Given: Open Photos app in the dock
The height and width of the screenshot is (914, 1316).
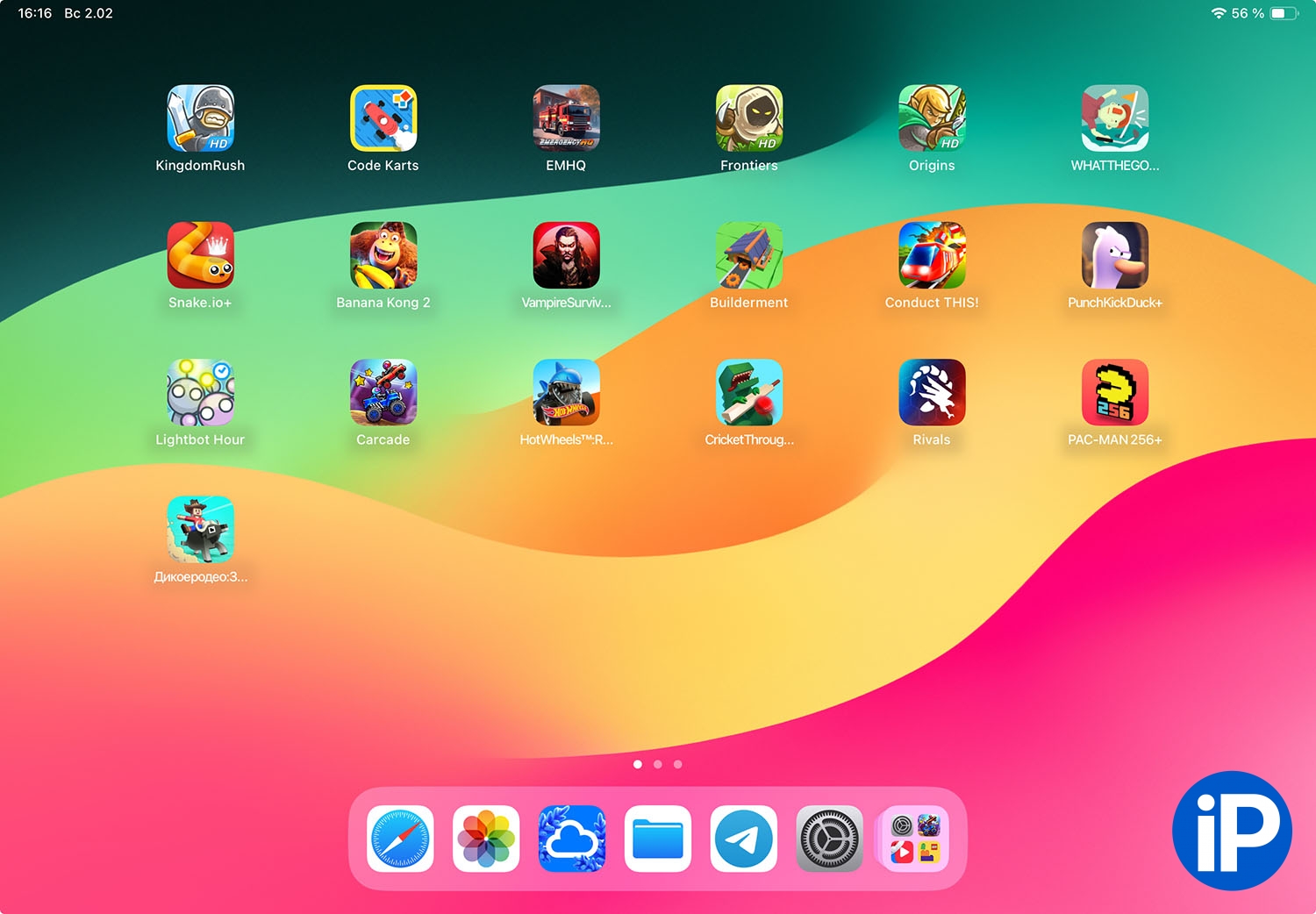Looking at the screenshot, I should pyautogui.click(x=486, y=839).
